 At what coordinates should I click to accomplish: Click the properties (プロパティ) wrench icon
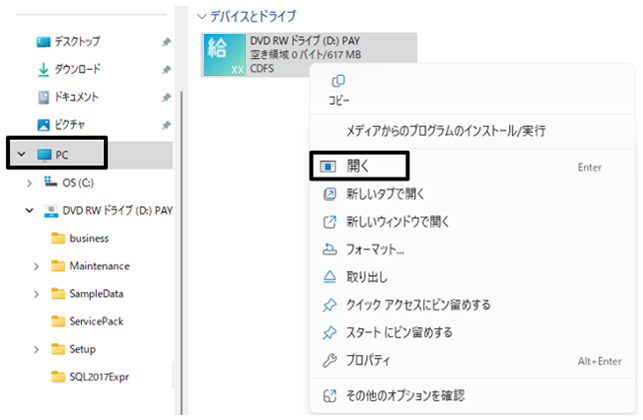(330, 360)
